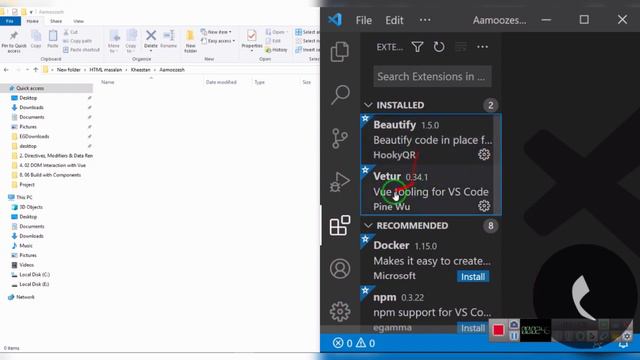Select Downloads under Quick access
Image resolution: width=640 pixels, height=360 pixels.
point(31,107)
